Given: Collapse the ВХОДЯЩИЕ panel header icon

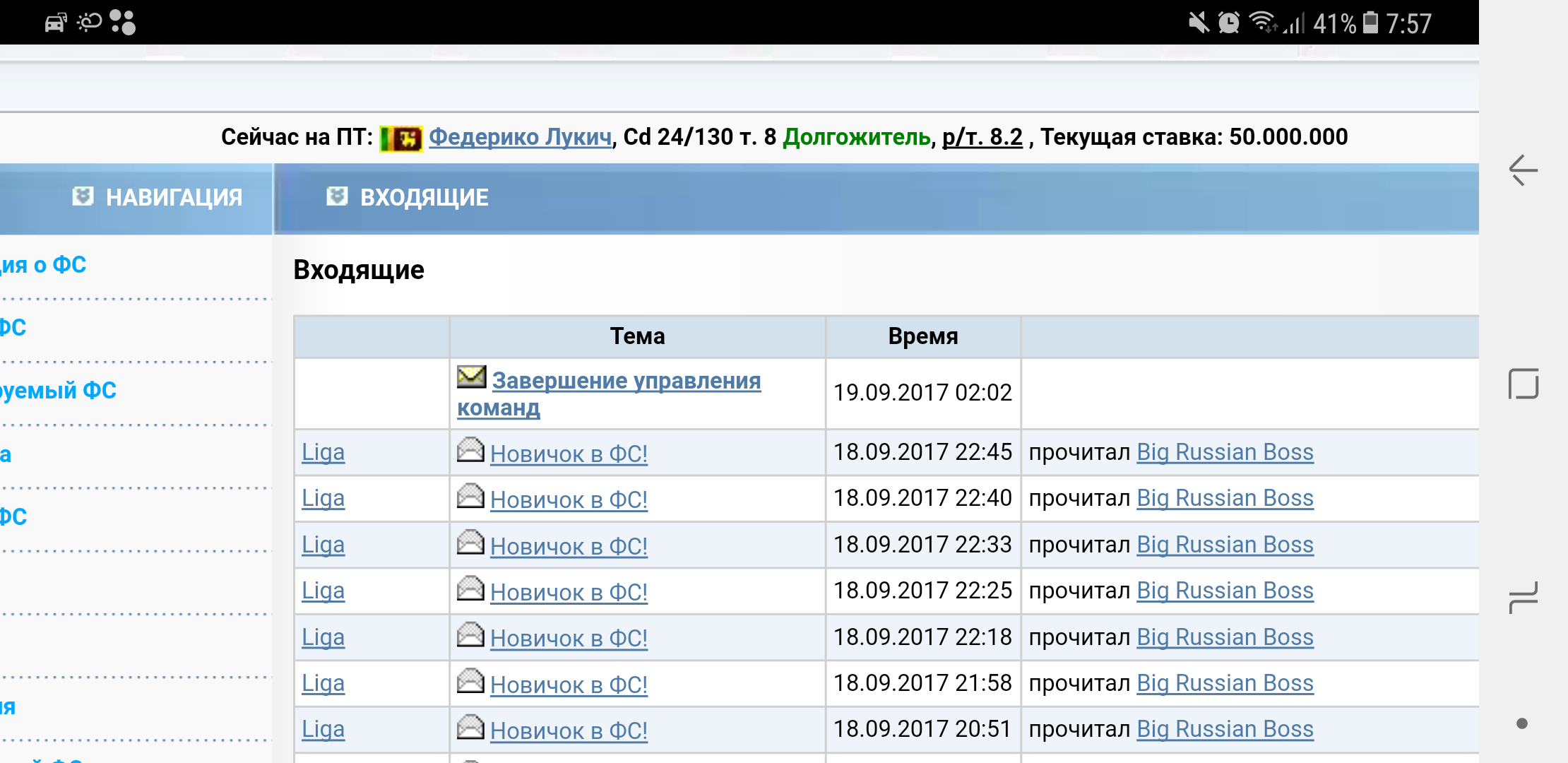Looking at the screenshot, I should [x=337, y=196].
